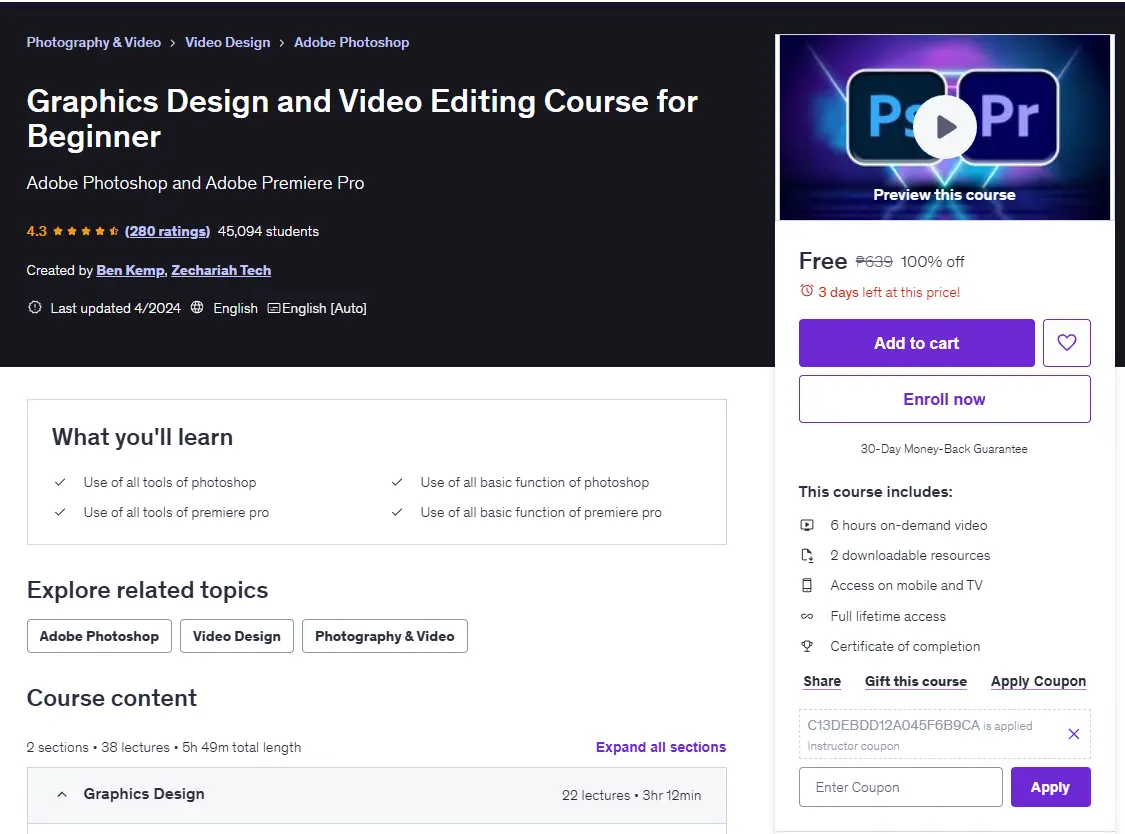Click the last updated info icon
This screenshot has height=834, width=1125.
pos(34,307)
